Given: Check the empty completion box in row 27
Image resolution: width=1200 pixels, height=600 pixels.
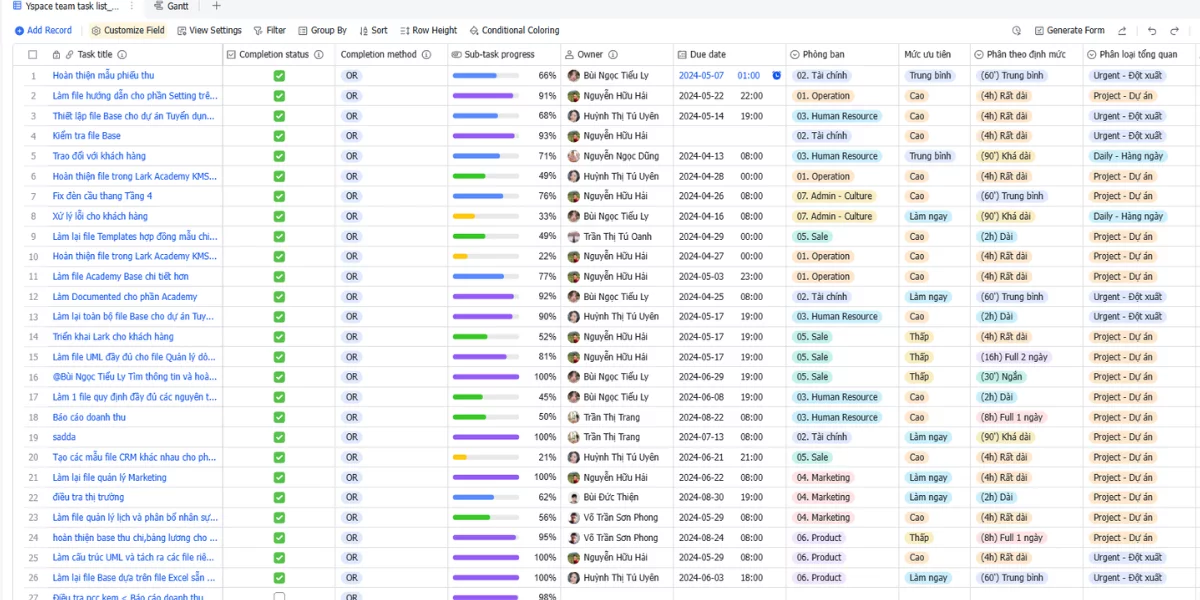Looking at the screenshot, I should (279, 596).
